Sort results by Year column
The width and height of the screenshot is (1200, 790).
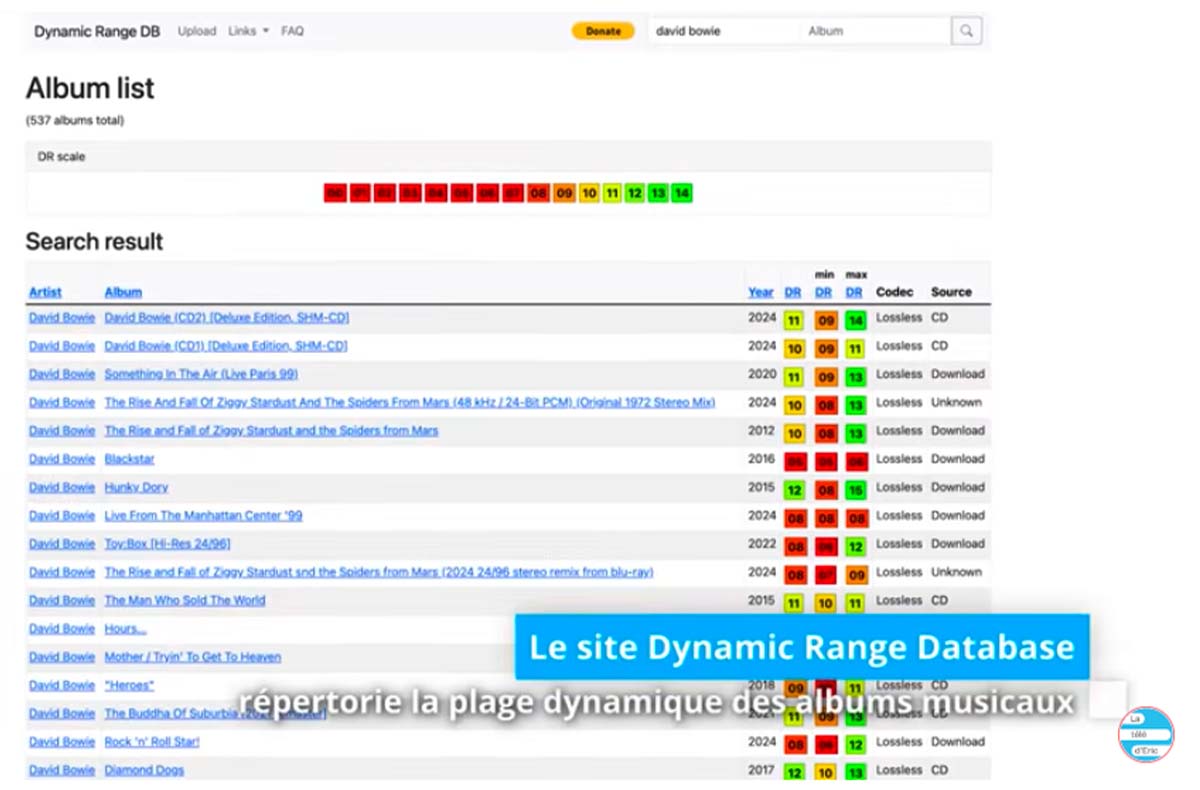pos(761,292)
